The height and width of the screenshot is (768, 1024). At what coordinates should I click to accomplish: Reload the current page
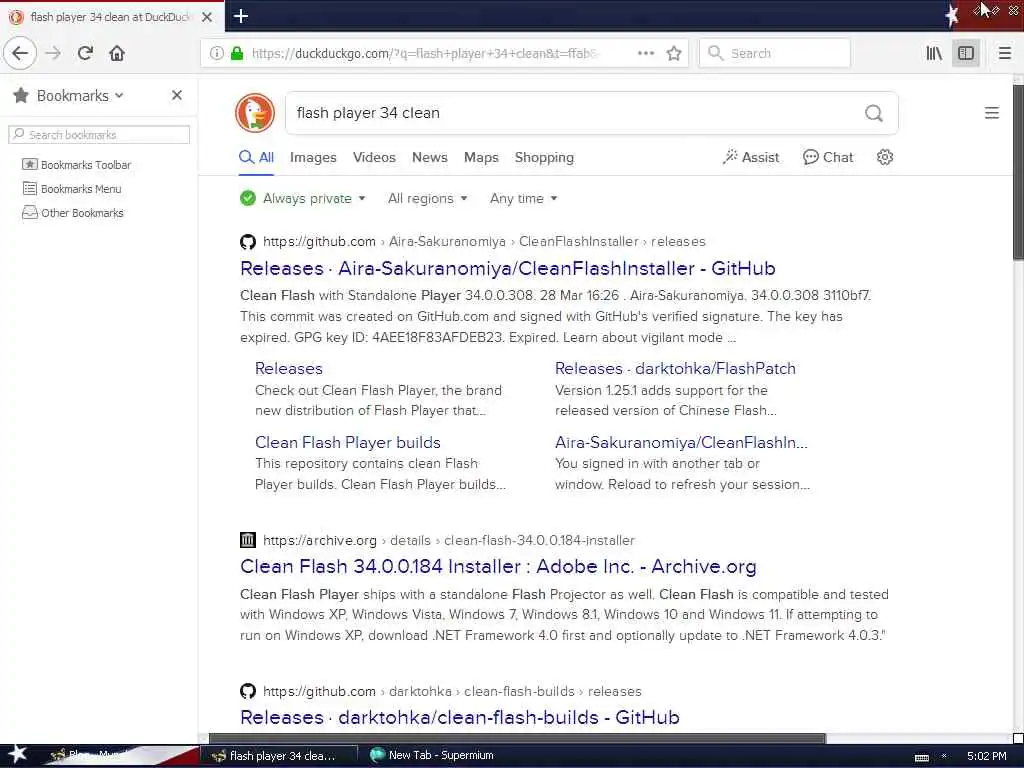(85, 53)
